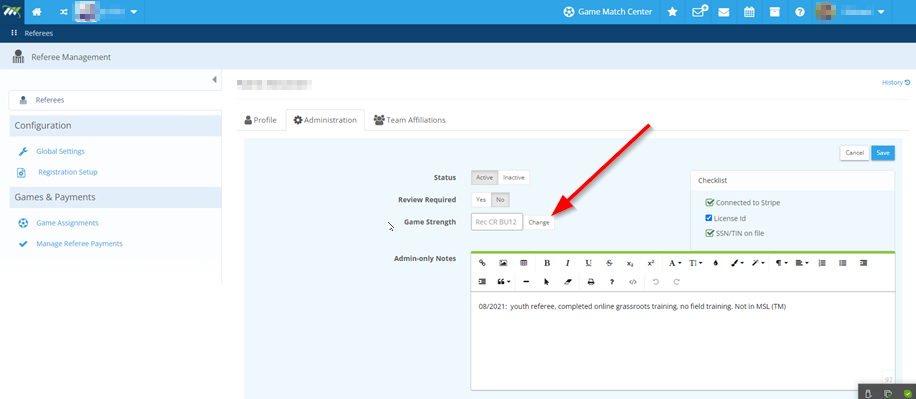Click into the Admin-only Notes text area

point(682,341)
